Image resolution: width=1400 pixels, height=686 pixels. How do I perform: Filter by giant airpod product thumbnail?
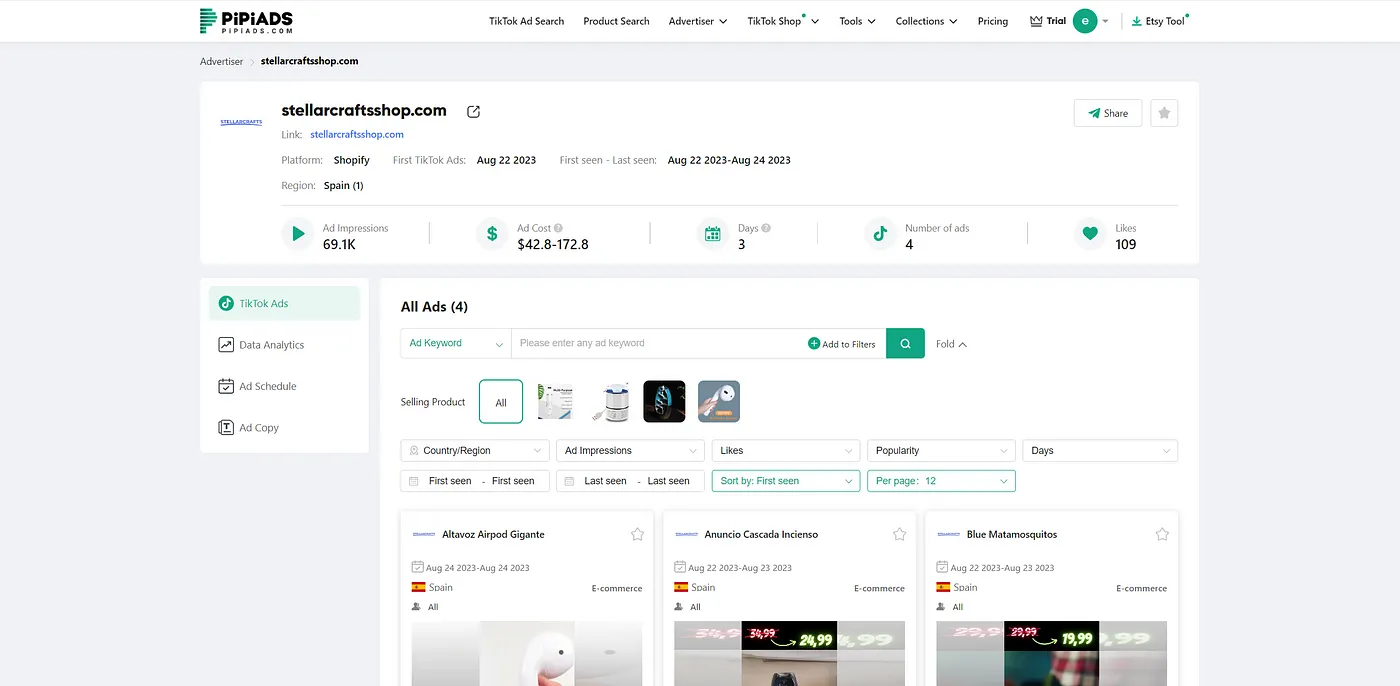pyautogui.click(x=719, y=402)
